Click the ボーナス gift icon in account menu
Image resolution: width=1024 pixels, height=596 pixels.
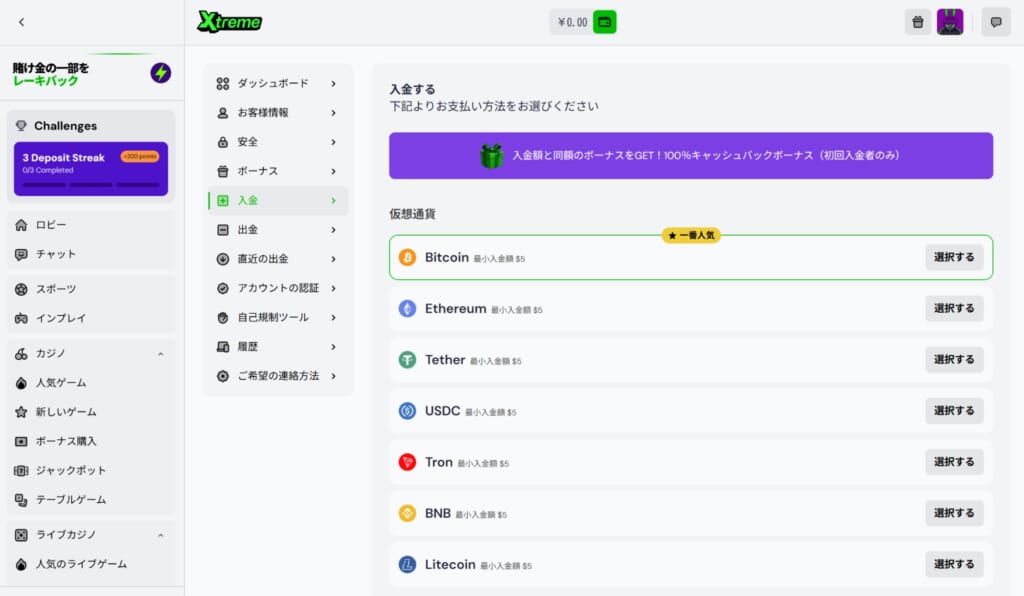(x=223, y=172)
